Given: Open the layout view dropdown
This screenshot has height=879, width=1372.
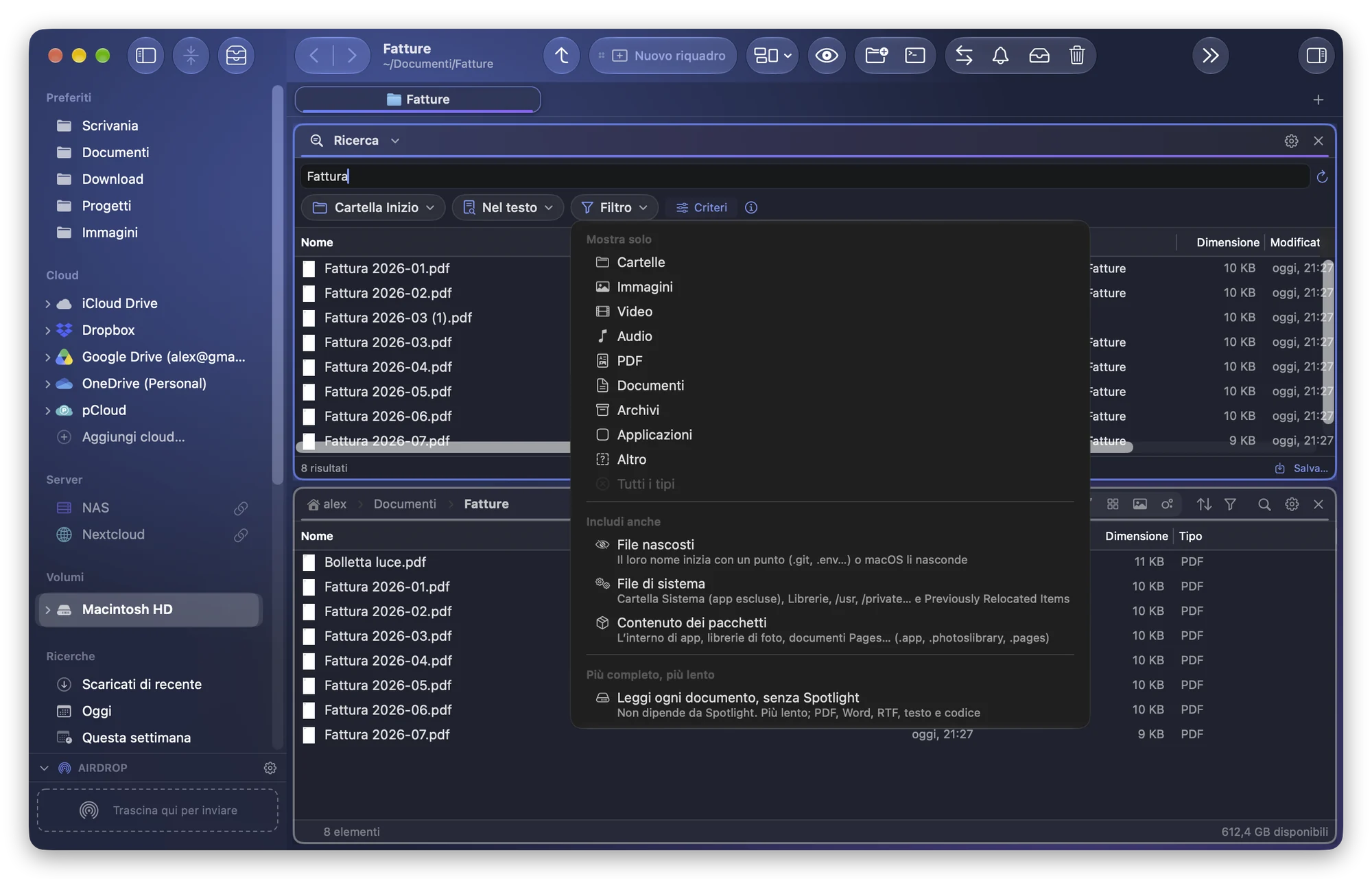Looking at the screenshot, I should 772,56.
